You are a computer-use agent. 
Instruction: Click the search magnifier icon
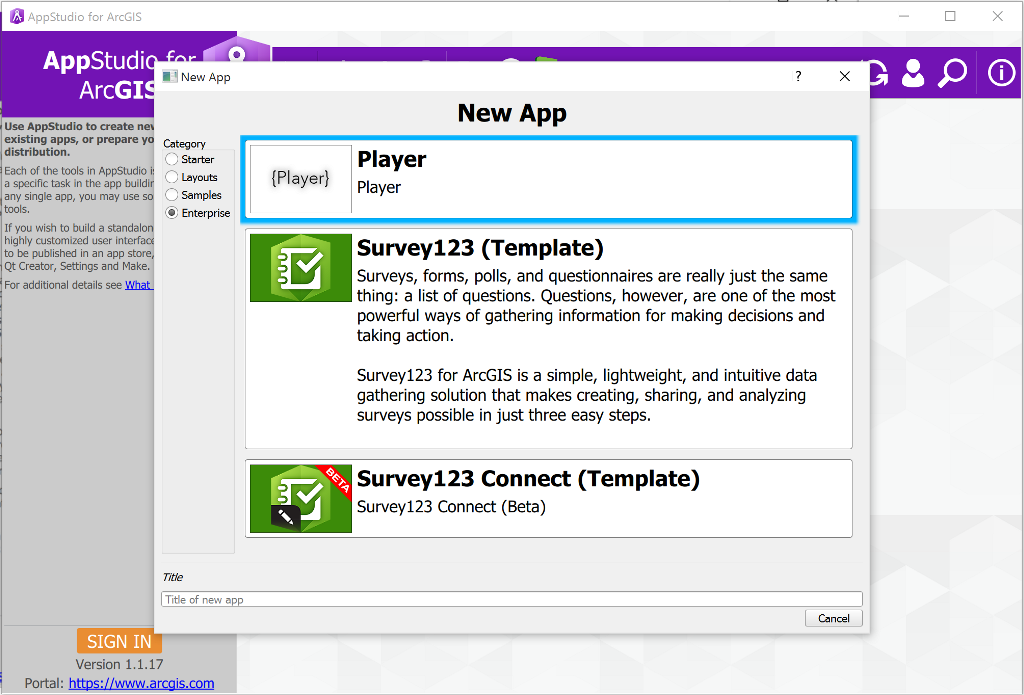tap(952, 73)
